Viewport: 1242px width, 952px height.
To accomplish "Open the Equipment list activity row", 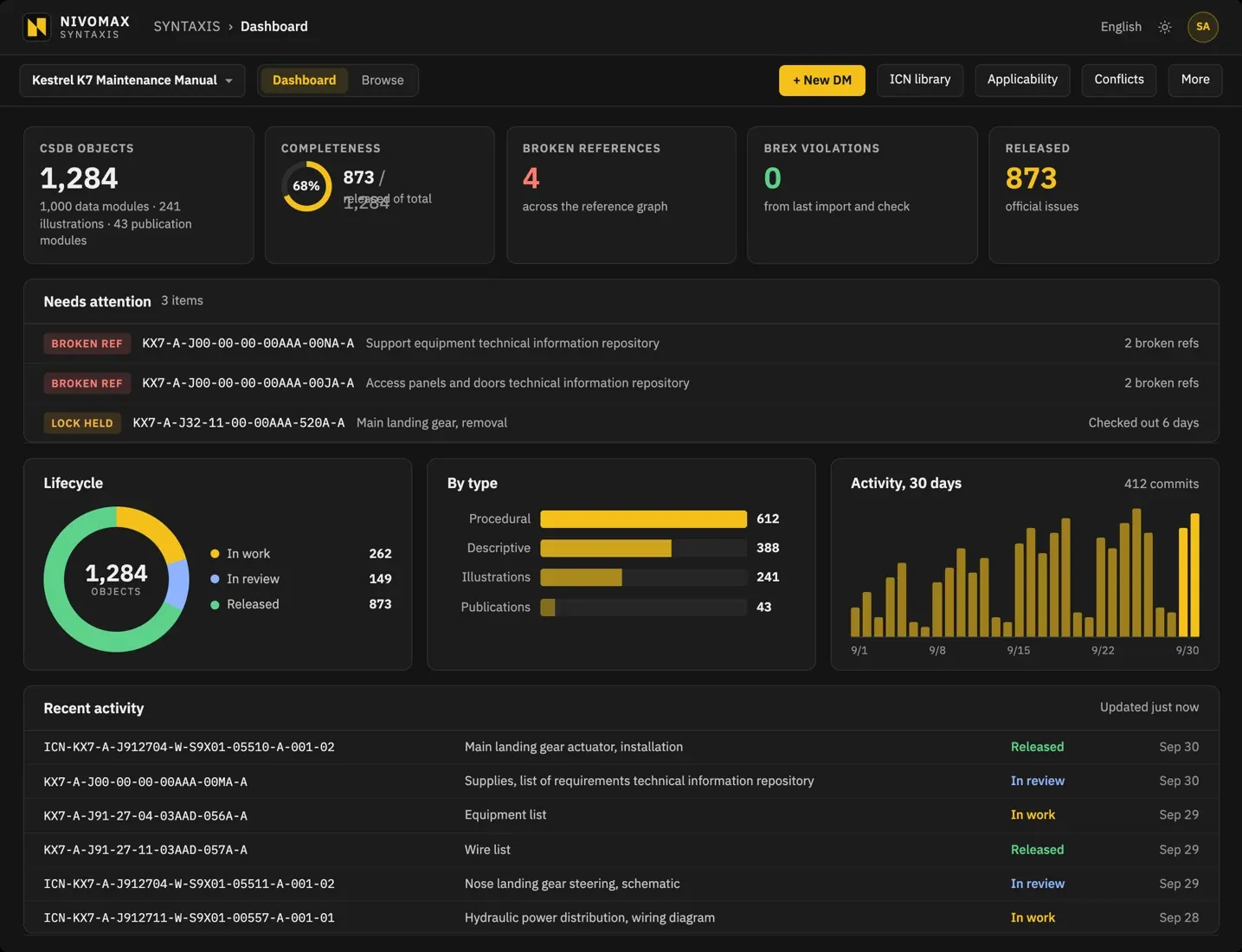I will (621, 815).
